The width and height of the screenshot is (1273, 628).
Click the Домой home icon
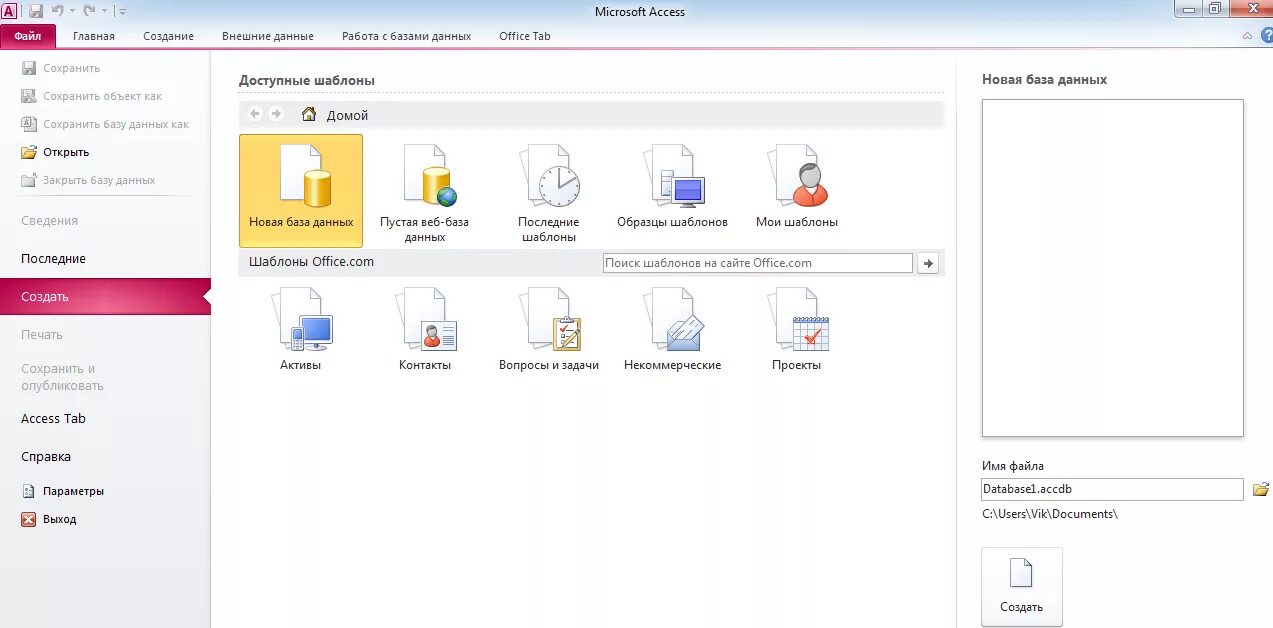pyautogui.click(x=309, y=114)
